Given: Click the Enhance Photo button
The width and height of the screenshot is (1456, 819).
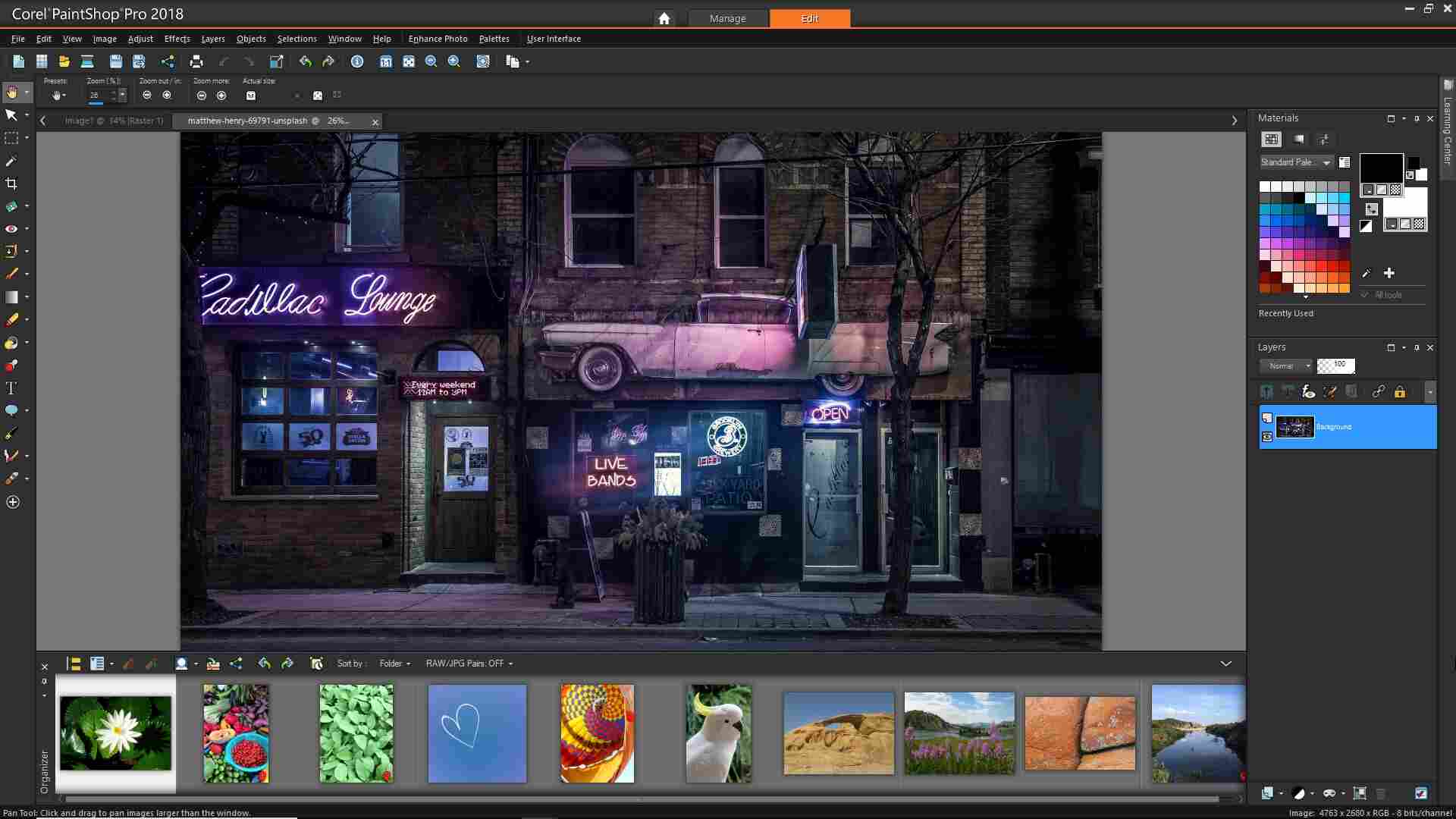Looking at the screenshot, I should pos(437,39).
